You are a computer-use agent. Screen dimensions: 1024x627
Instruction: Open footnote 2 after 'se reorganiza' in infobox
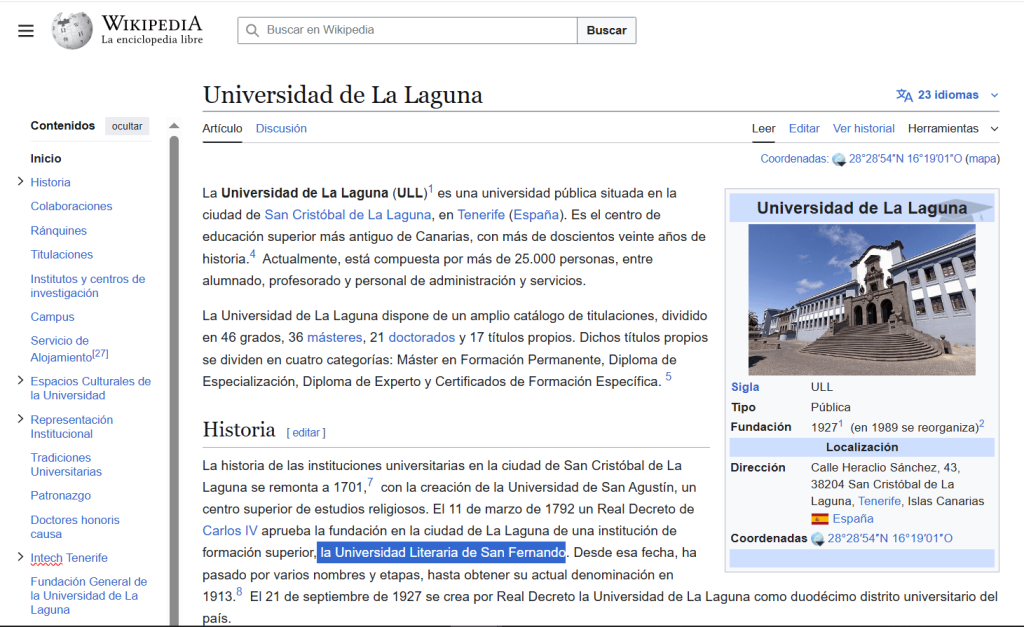coord(982,423)
